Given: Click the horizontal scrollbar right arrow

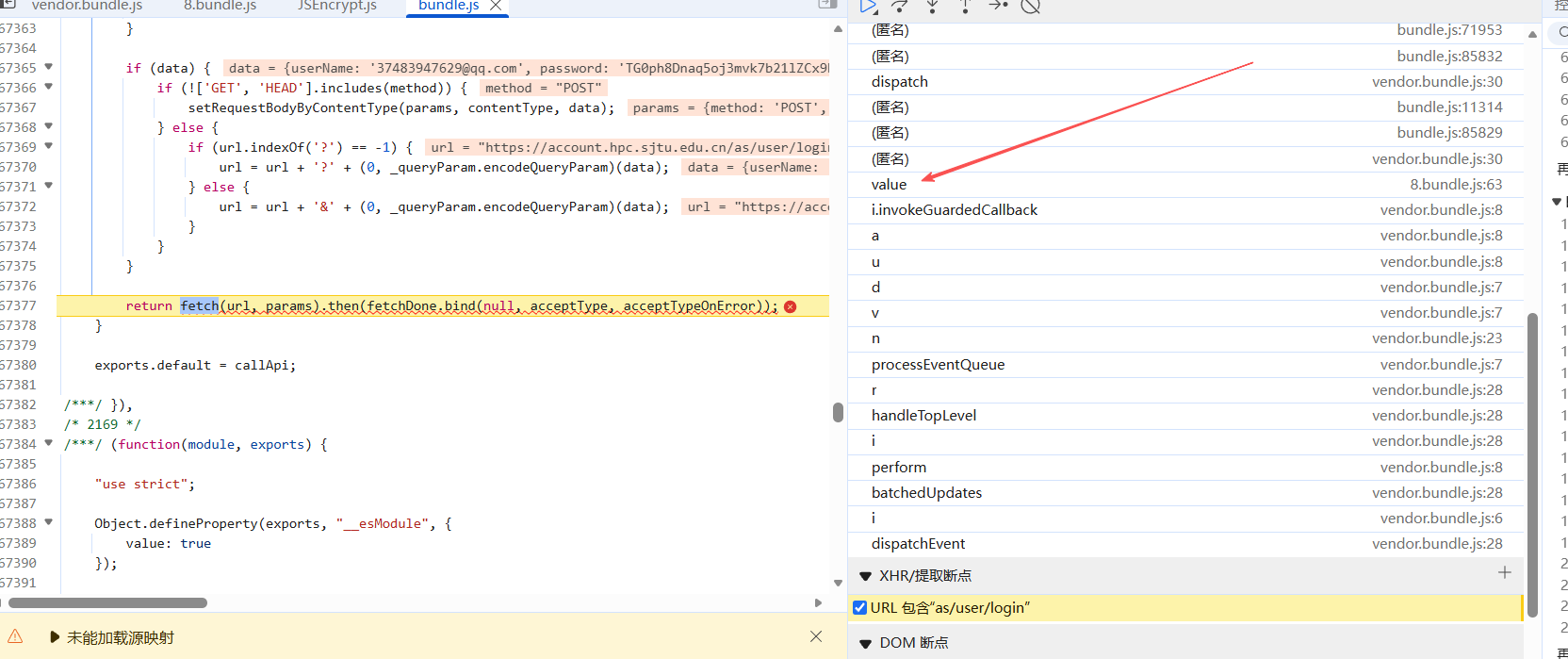Looking at the screenshot, I should pyautogui.click(x=818, y=602).
